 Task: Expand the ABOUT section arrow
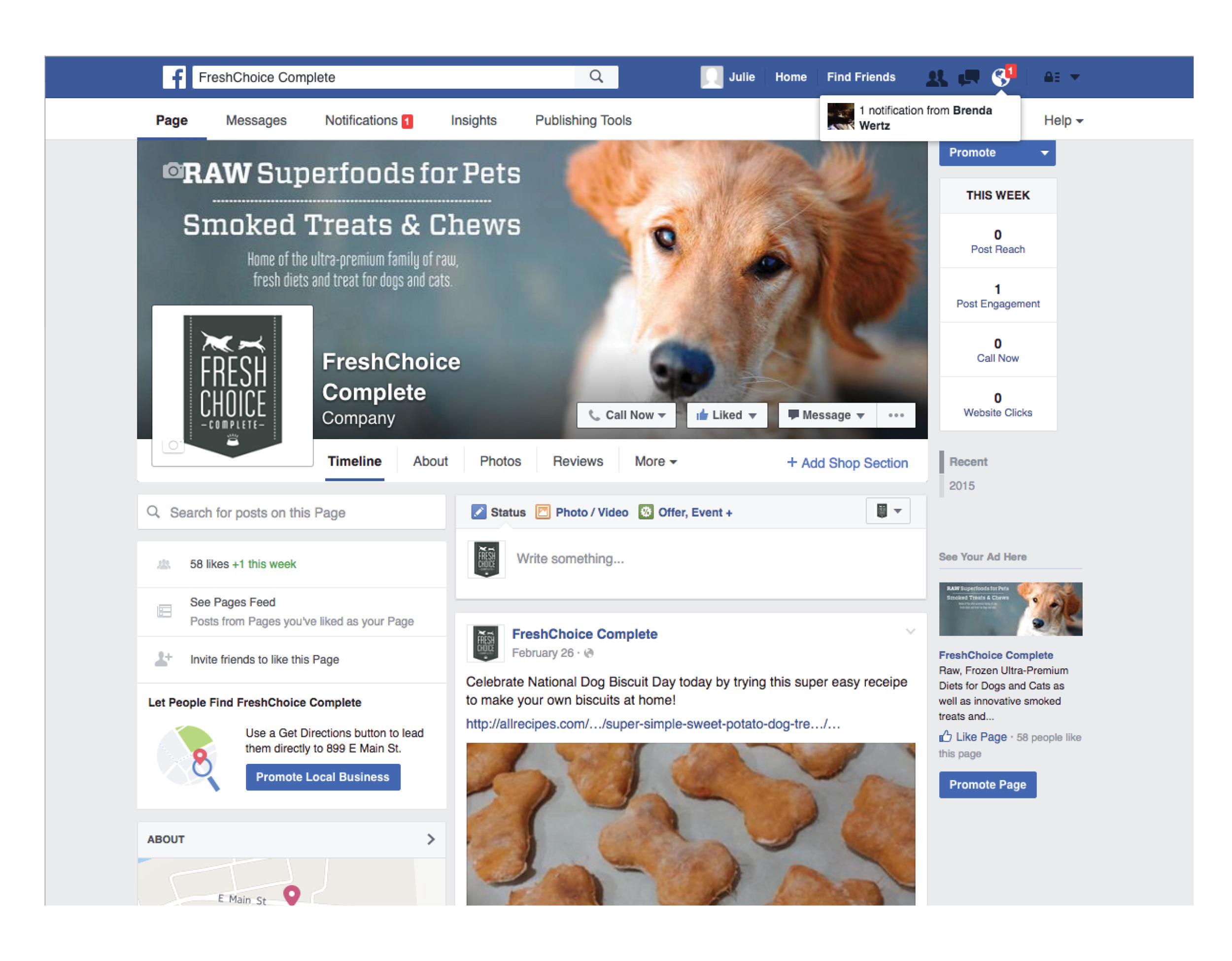point(431,839)
